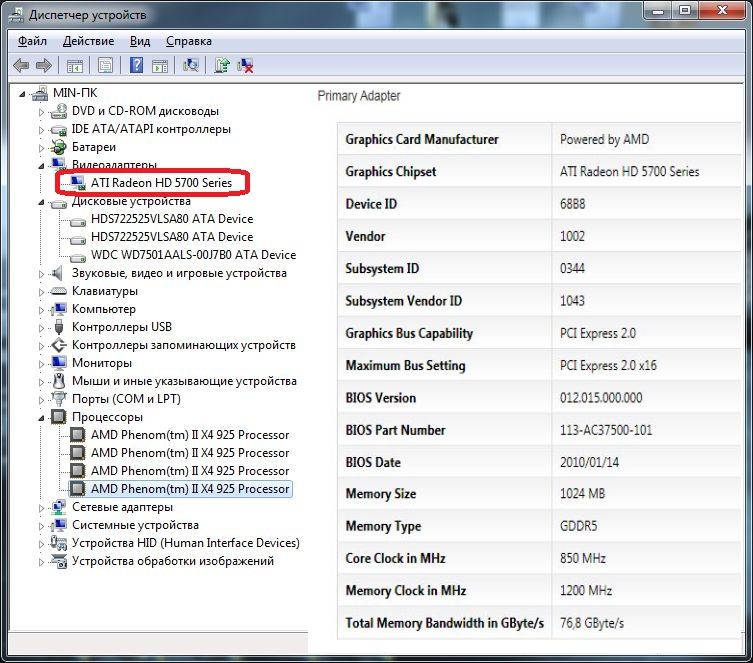Image resolution: width=753 pixels, height=663 pixels.
Task: Collapse the MIN-ПК root node
Action: point(22,94)
